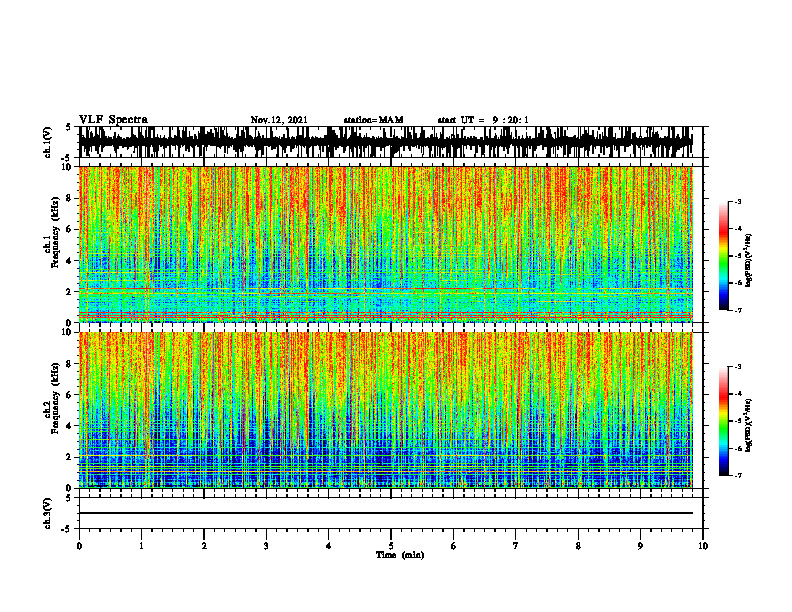The height and width of the screenshot is (612, 792).
Task: Click time axis tick label "9"
Action: click(640, 546)
